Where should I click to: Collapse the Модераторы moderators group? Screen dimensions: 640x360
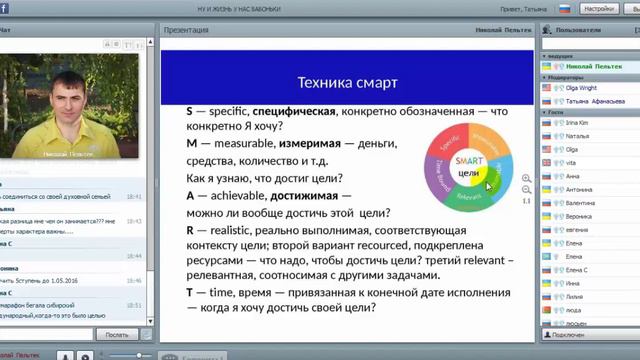[544, 78]
